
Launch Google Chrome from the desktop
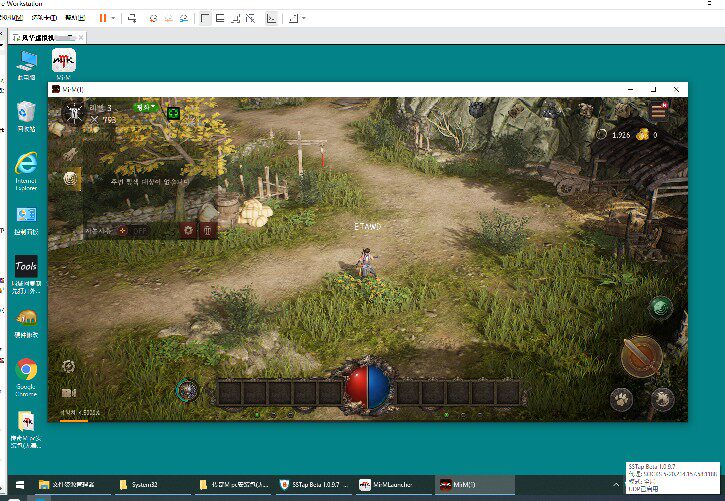coord(26,377)
